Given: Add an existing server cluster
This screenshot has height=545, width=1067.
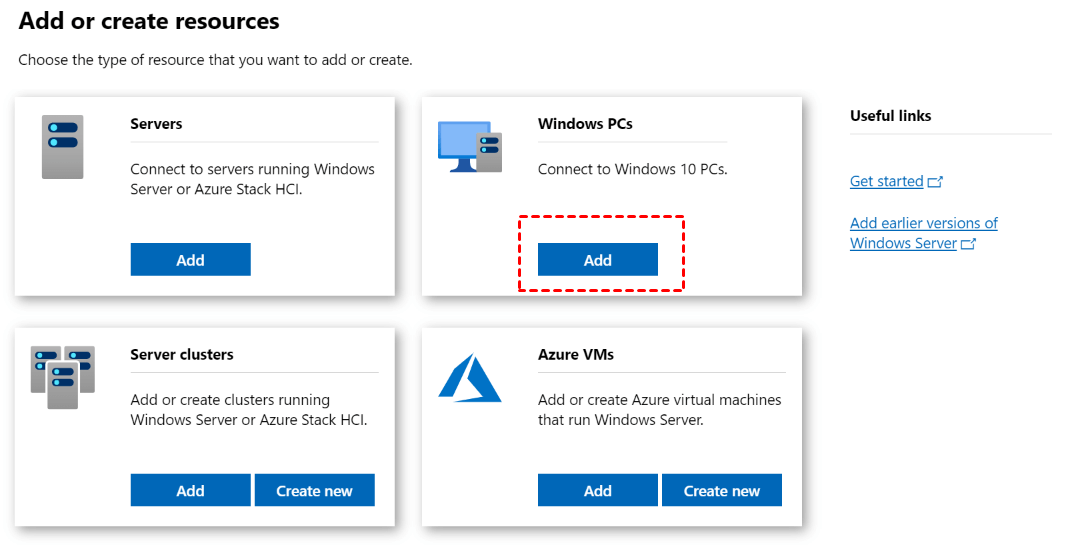Looking at the screenshot, I should [x=191, y=490].
